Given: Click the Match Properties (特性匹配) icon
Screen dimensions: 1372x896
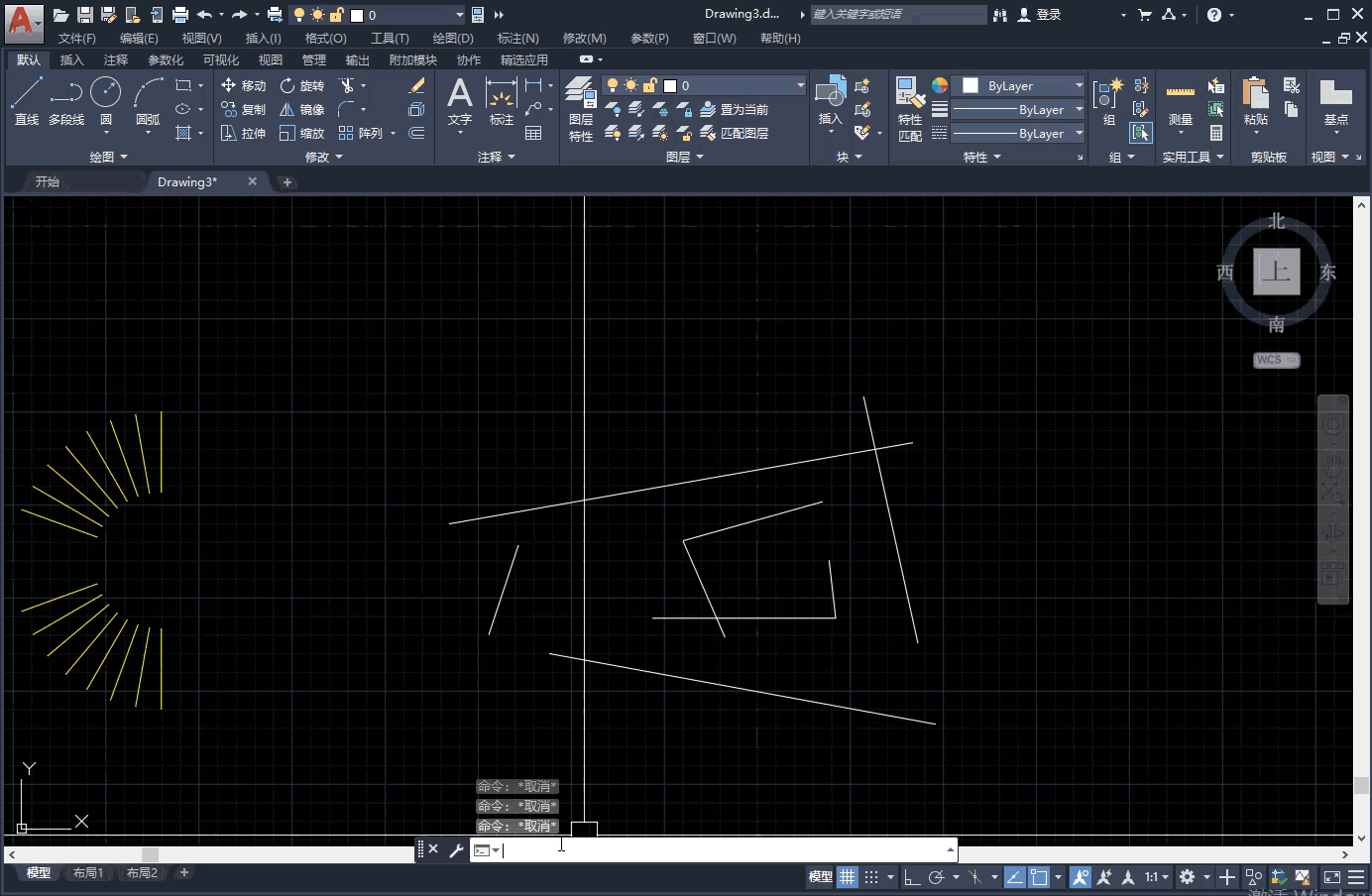Looking at the screenshot, I should click(910, 109).
